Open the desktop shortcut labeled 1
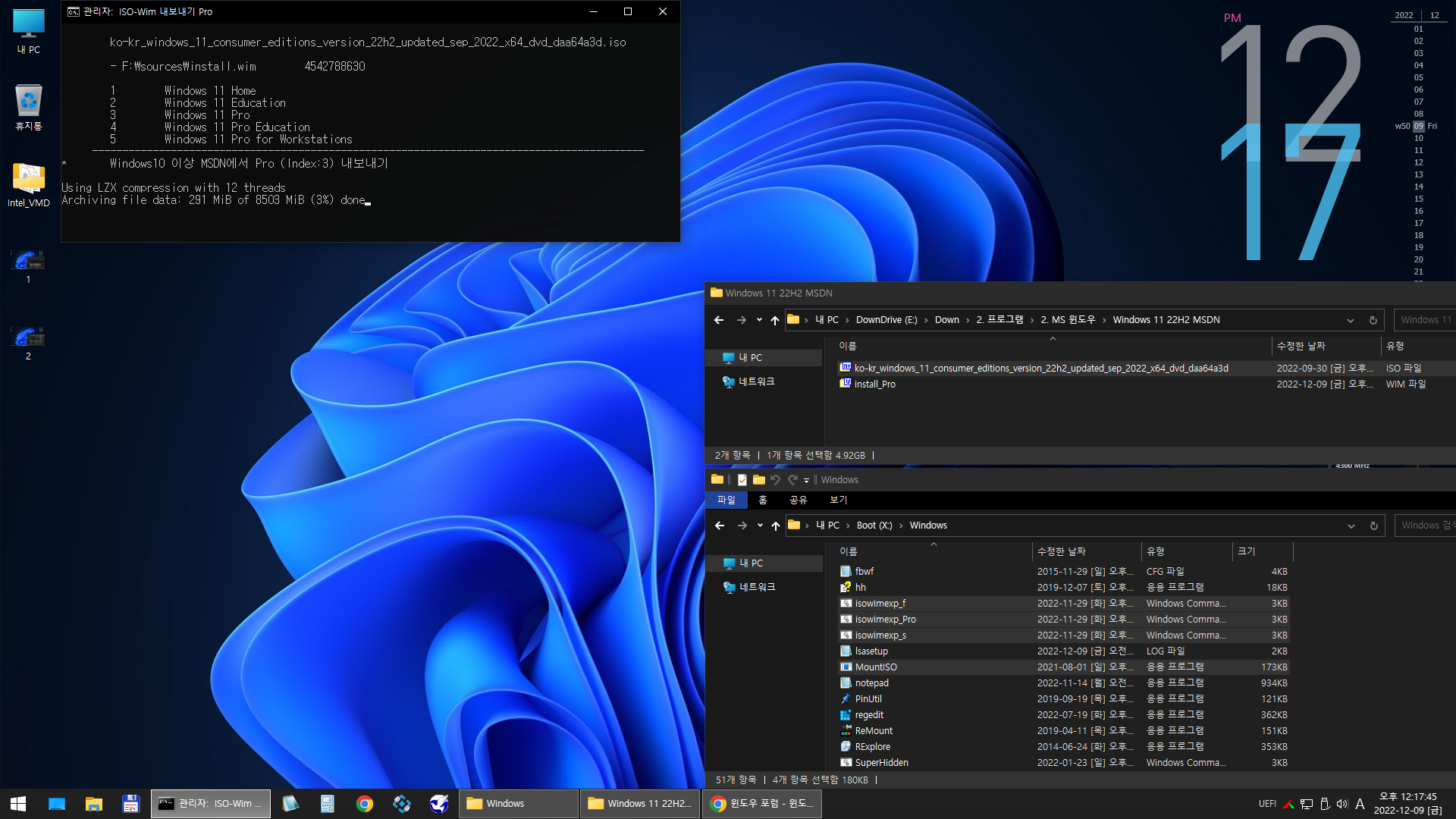Image resolution: width=1456 pixels, height=819 pixels. [29, 266]
